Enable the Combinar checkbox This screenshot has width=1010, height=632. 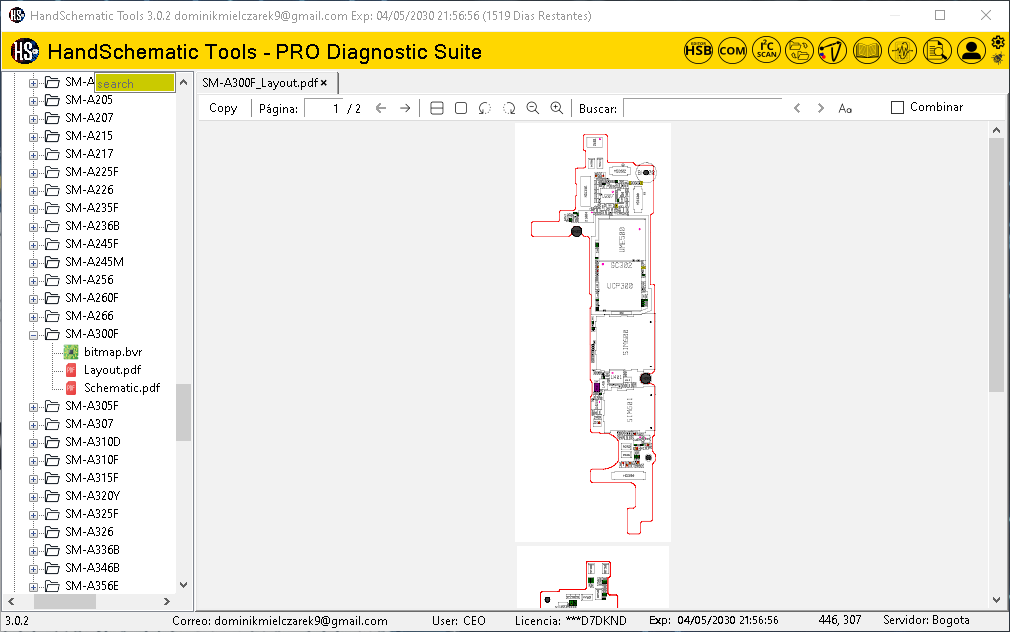(x=897, y=108)
